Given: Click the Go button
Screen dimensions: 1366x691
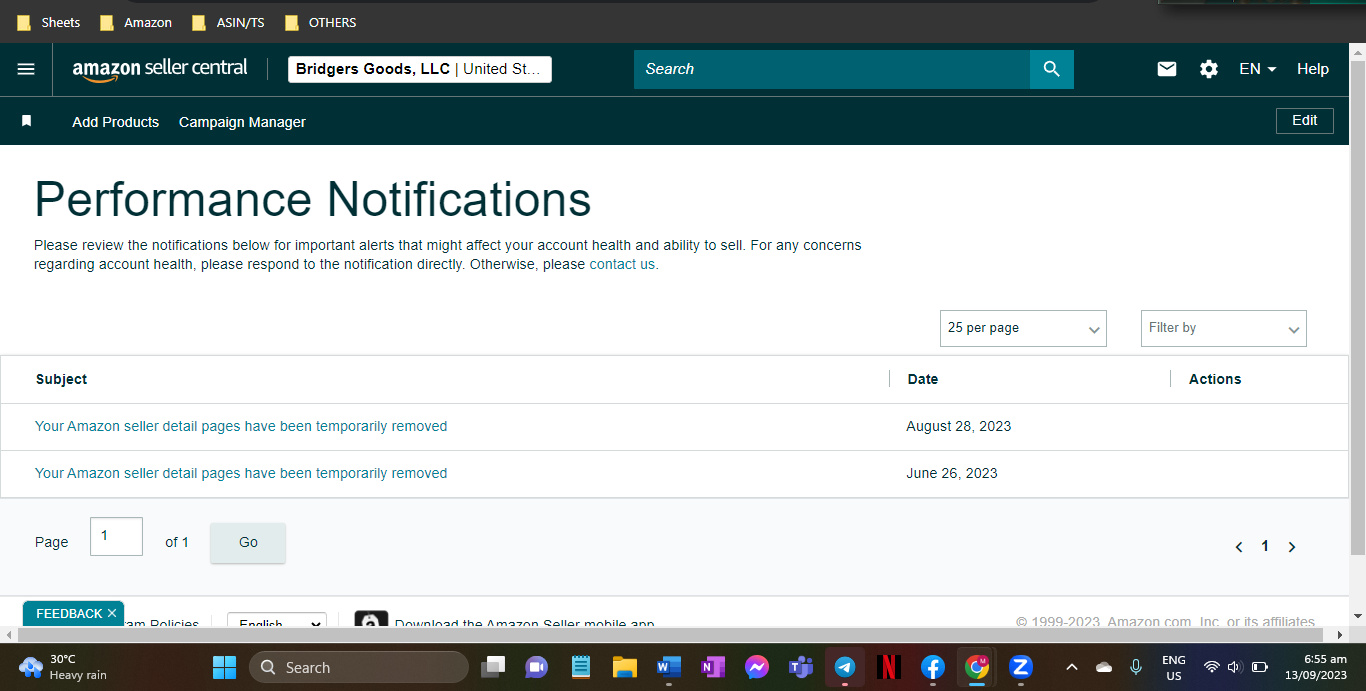Looking at the screenshot, I should pyautogui.click(x=248, y=542).
